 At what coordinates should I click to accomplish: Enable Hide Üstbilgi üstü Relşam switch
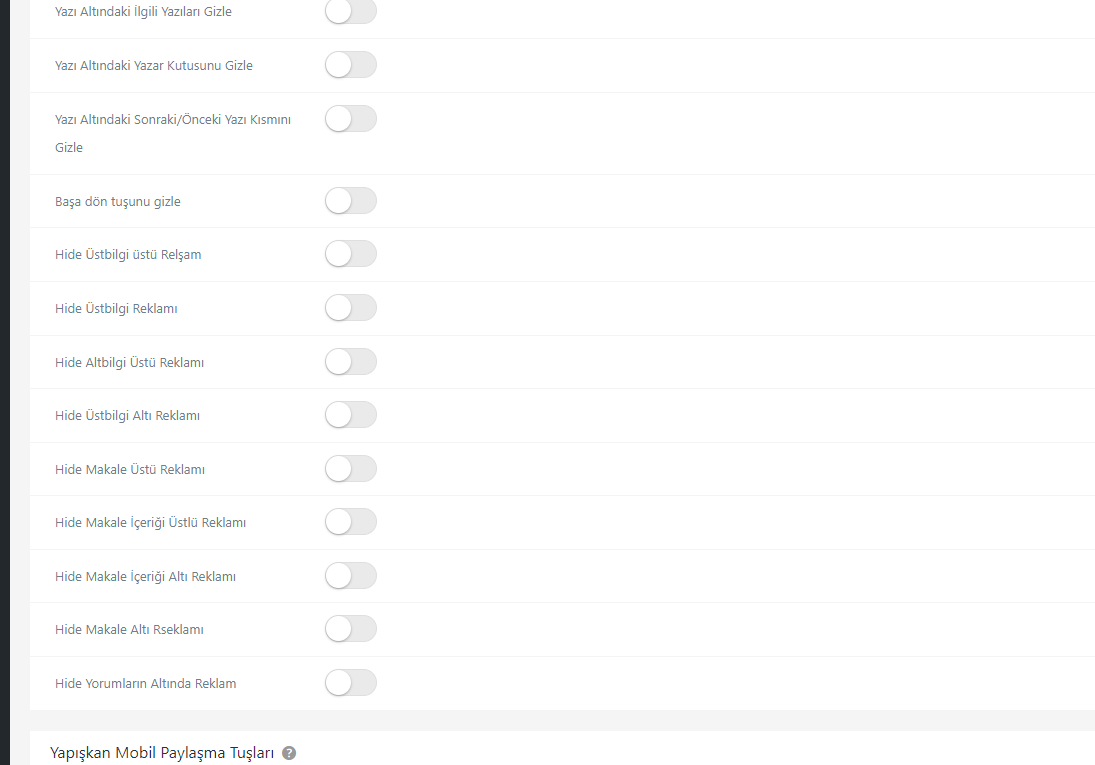point(351,254)
